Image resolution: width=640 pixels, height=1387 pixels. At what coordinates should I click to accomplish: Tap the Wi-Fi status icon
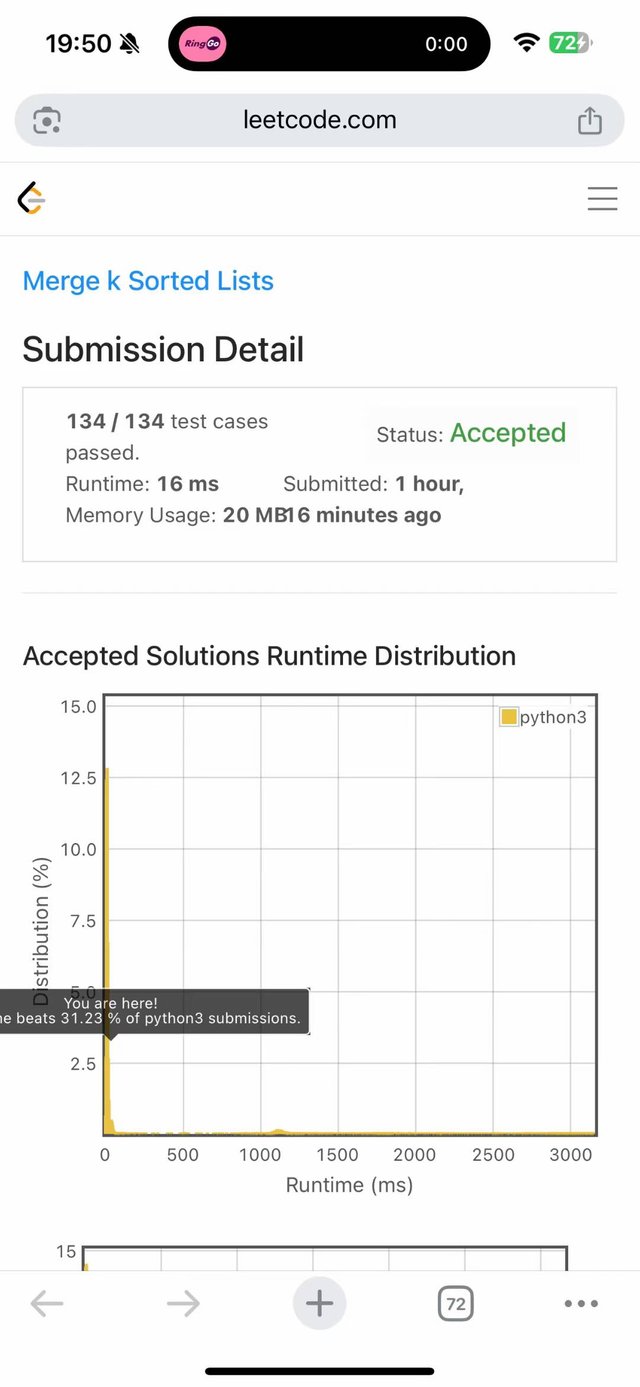(526, 43)
